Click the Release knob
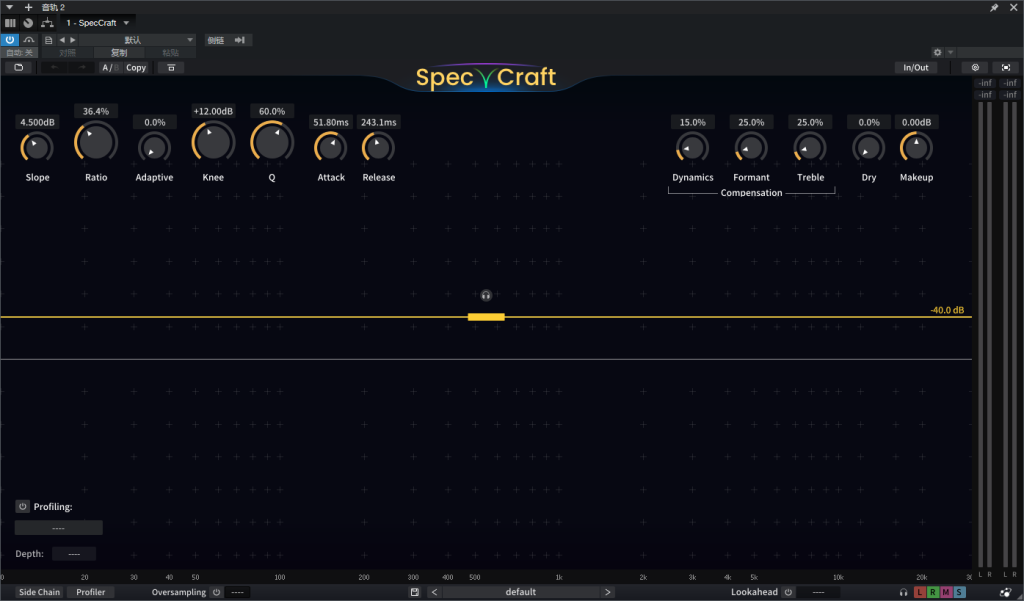 379,148
